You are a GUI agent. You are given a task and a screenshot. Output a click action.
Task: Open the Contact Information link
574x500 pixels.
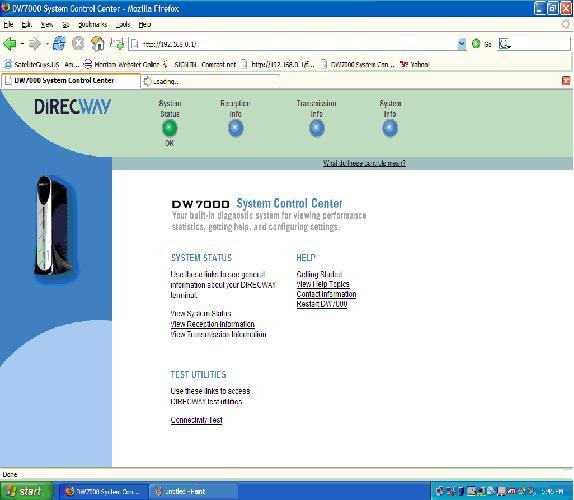click(x=326, y=294)
